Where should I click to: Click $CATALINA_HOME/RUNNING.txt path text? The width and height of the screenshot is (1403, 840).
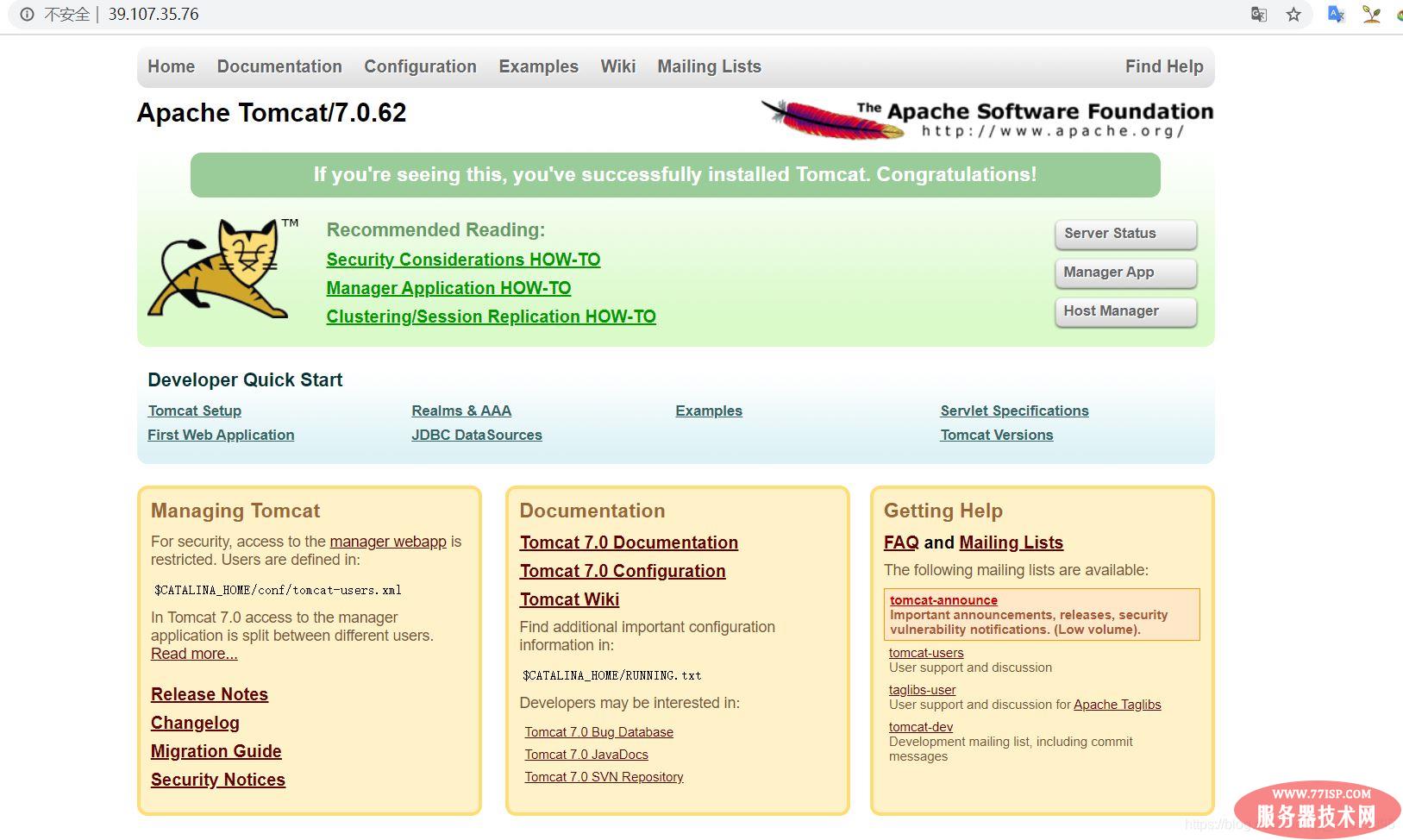(611, 675)
